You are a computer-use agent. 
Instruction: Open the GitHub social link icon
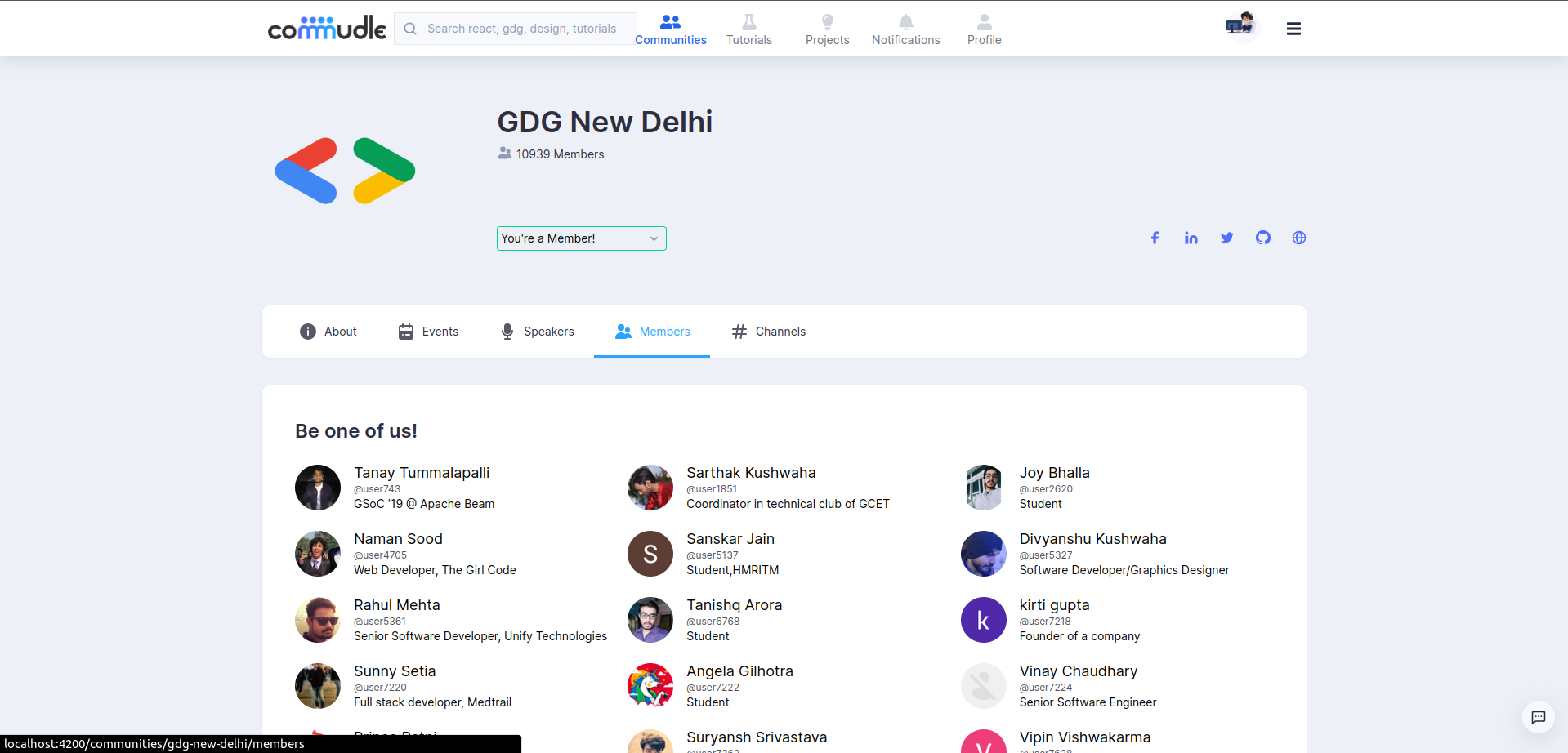coord(1262,238)
